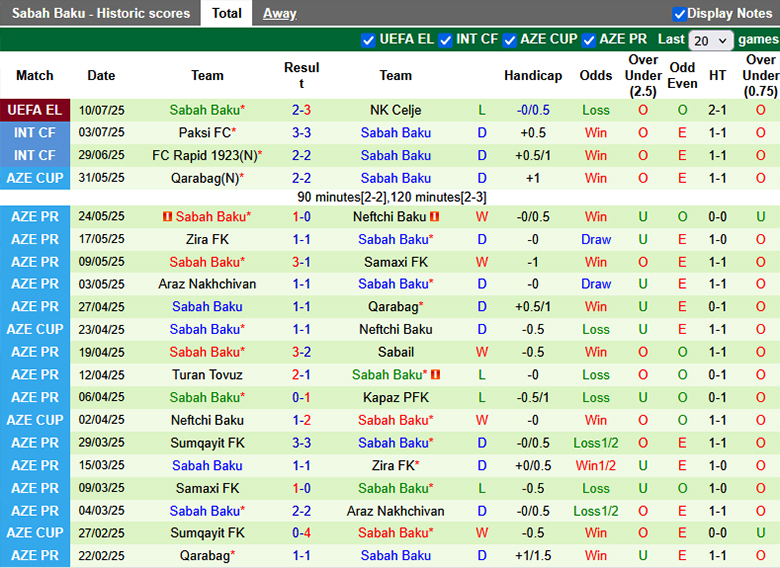Click the Handicap column header
Screen dimensions: 780x568
[x=533, y=76]
